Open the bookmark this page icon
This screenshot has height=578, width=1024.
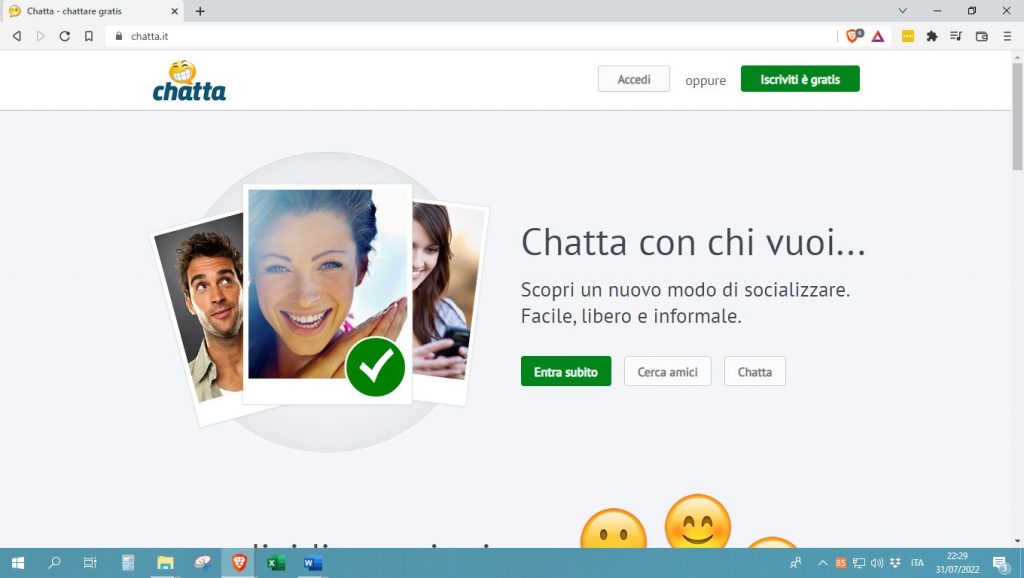tap(90, 36)
